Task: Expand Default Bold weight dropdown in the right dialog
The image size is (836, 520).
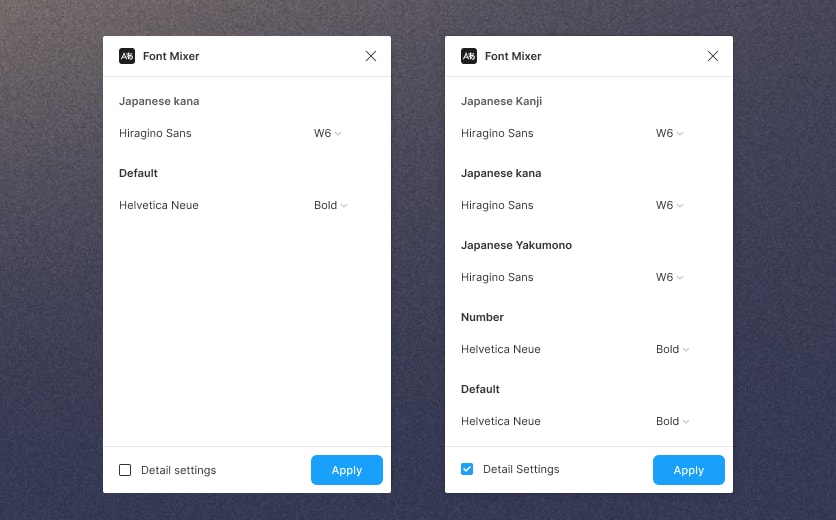Action: coord(672,421)
